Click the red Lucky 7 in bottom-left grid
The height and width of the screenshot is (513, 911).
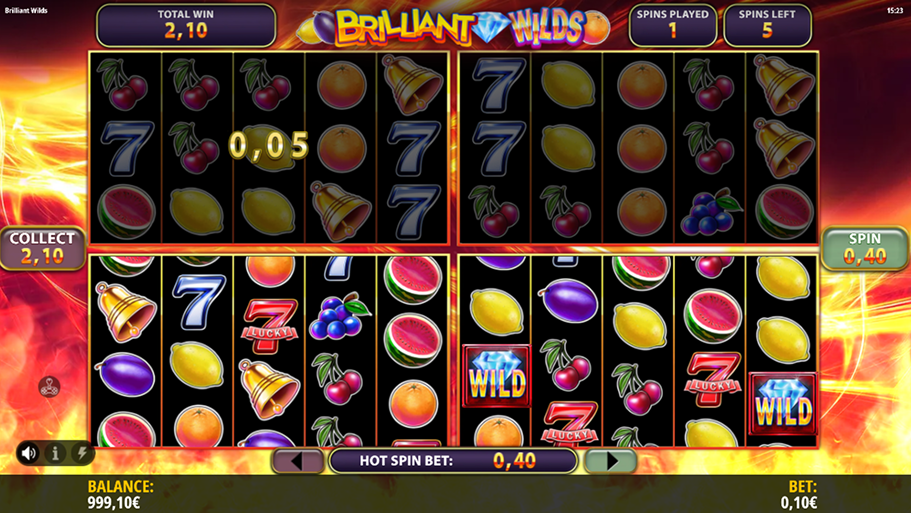[x=270, y=326]
